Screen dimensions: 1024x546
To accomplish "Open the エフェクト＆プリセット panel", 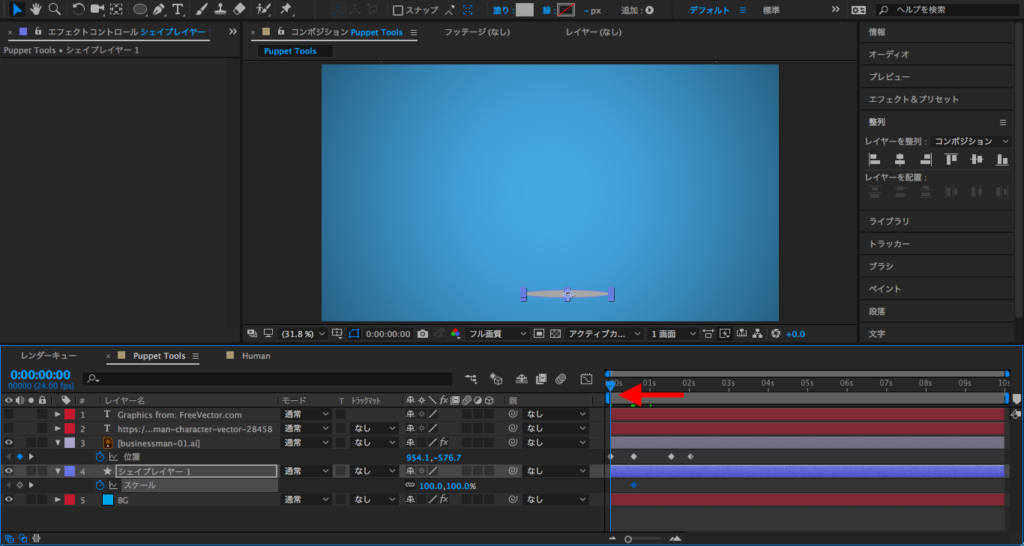I will [x=913, y=99].
